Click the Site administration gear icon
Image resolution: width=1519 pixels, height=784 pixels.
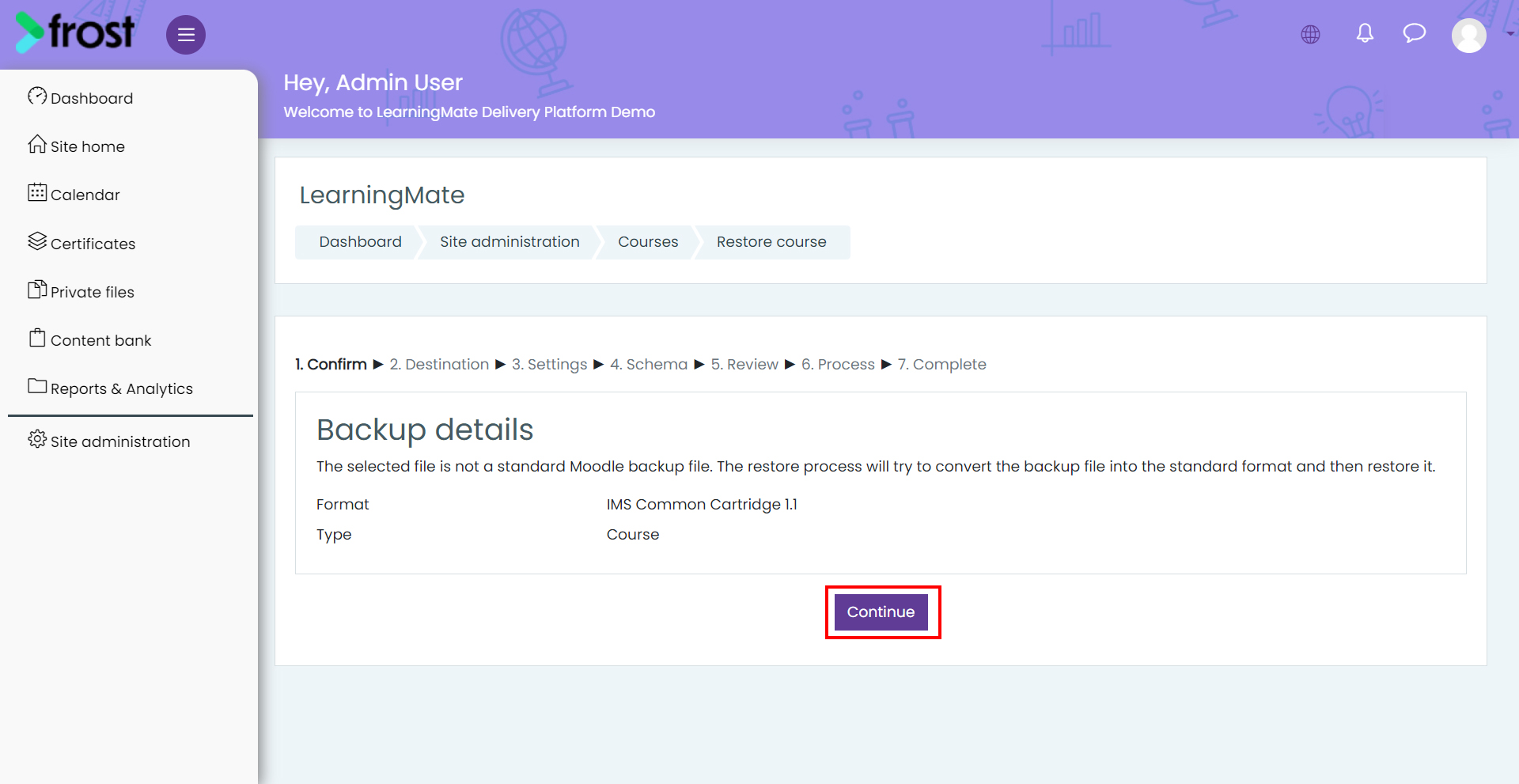(37, 439)
